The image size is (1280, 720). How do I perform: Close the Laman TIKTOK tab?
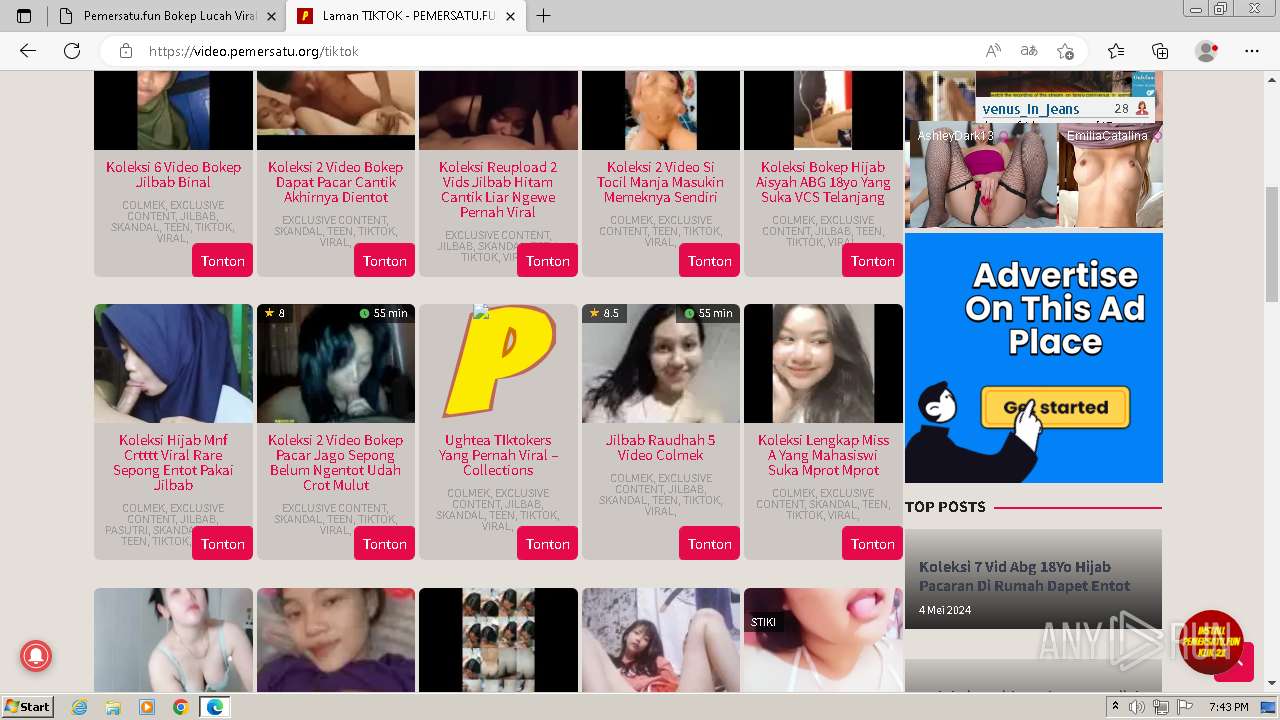click(x=510, y=16)
